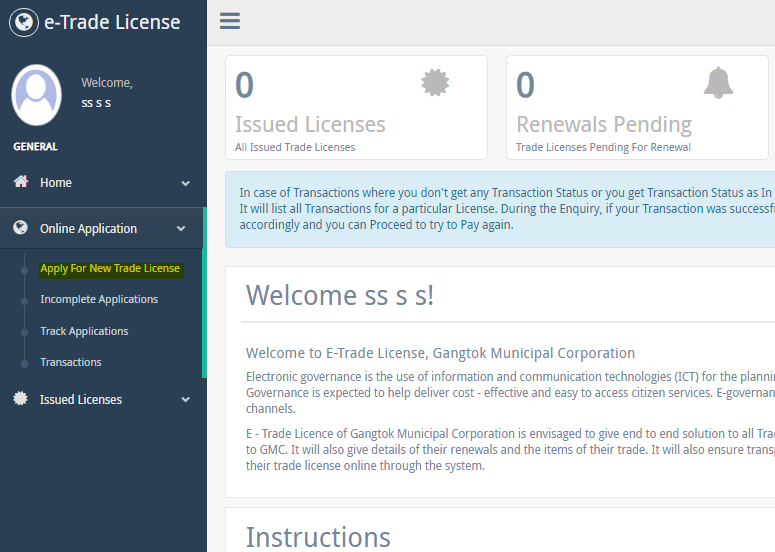
Task: Go to Track Applications
Action: pyautogui.click(x=84, y=331)
